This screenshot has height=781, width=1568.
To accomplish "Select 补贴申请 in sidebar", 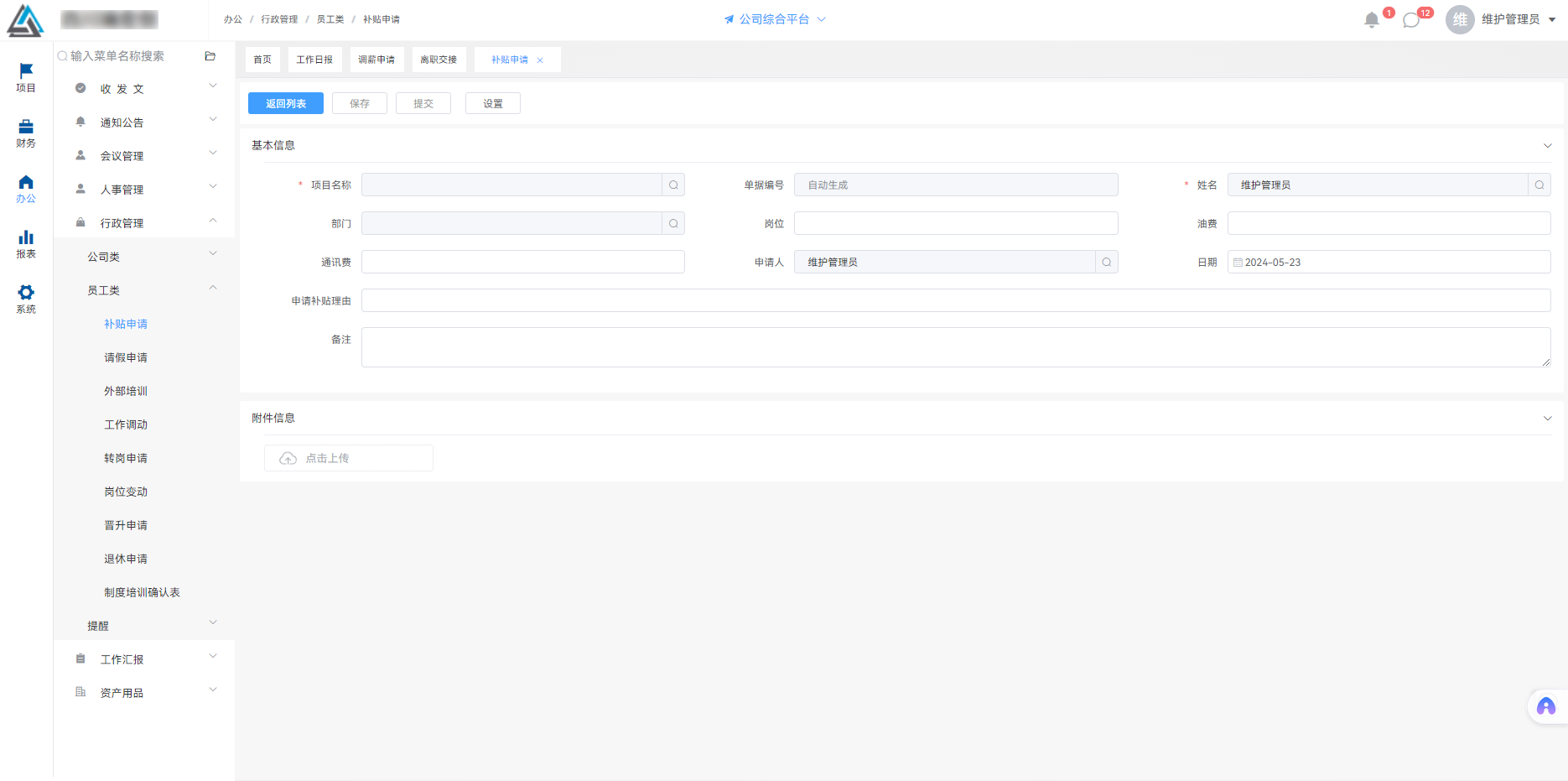I will pos(126,324).
